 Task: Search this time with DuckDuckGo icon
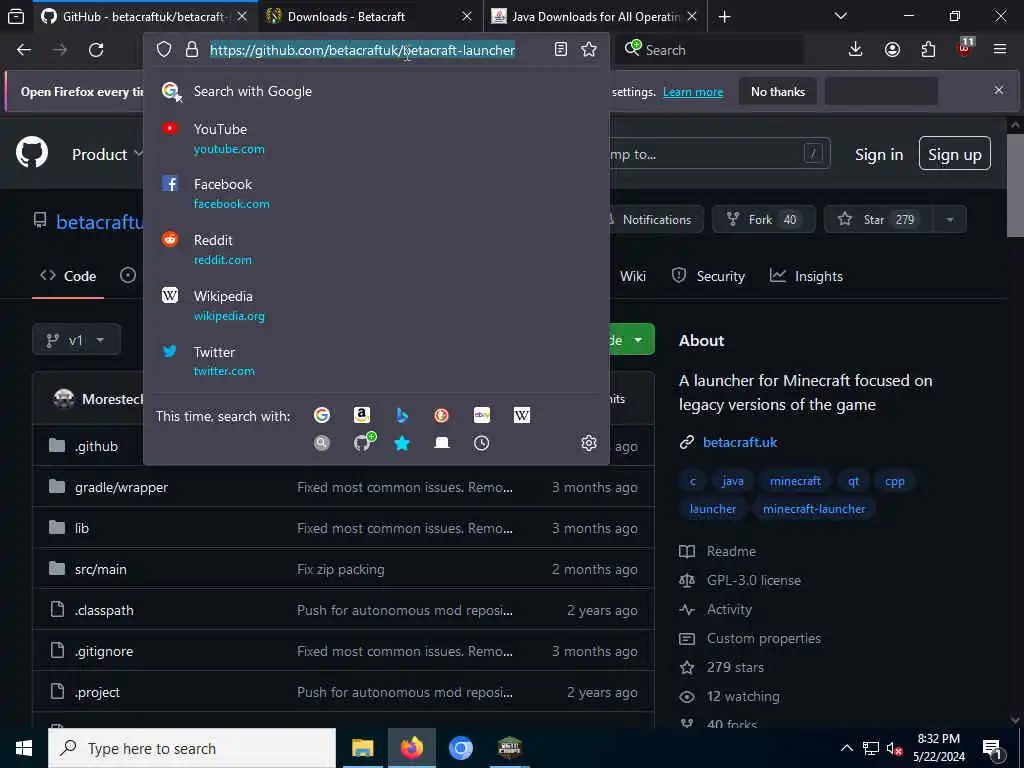441,415
